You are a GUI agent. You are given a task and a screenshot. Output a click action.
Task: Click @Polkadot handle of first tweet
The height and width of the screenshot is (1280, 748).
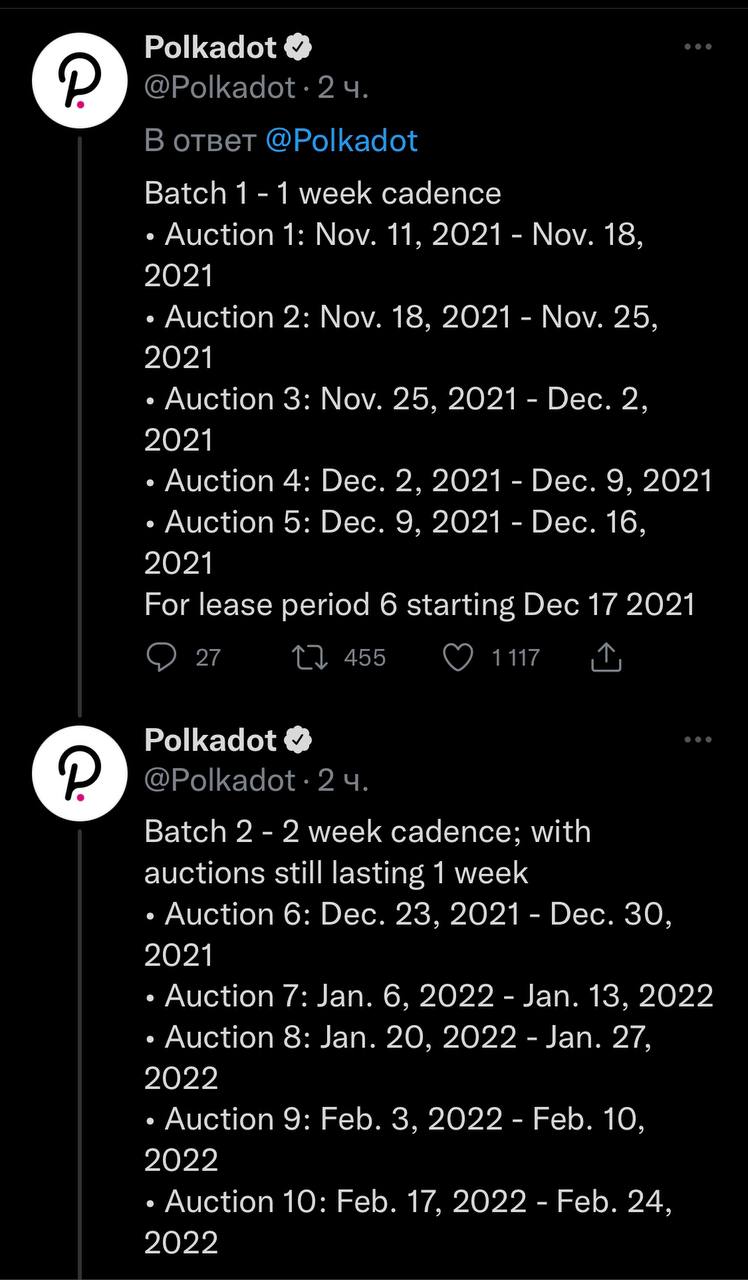(x=220, y=88)
